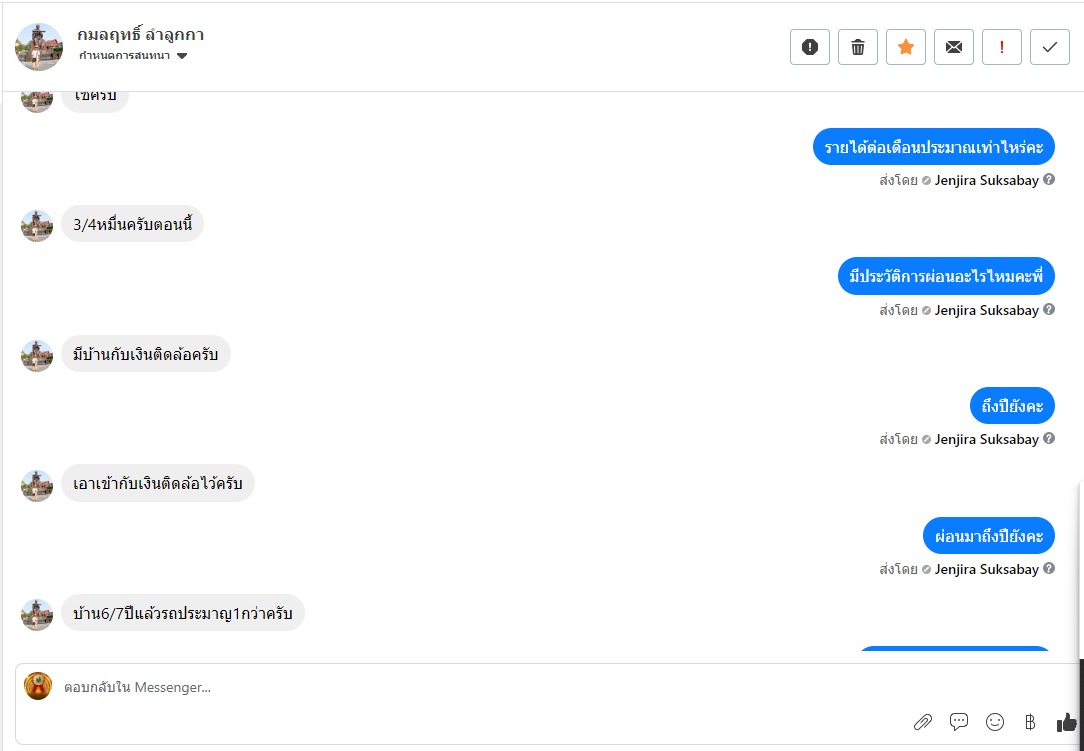
Task: Click help icon beside first Jenjira Suksabay
Action: click(1049, 180)
